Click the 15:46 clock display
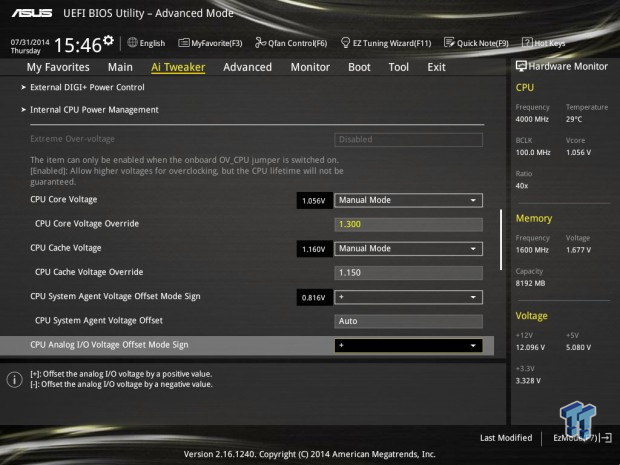 (78, 45)
